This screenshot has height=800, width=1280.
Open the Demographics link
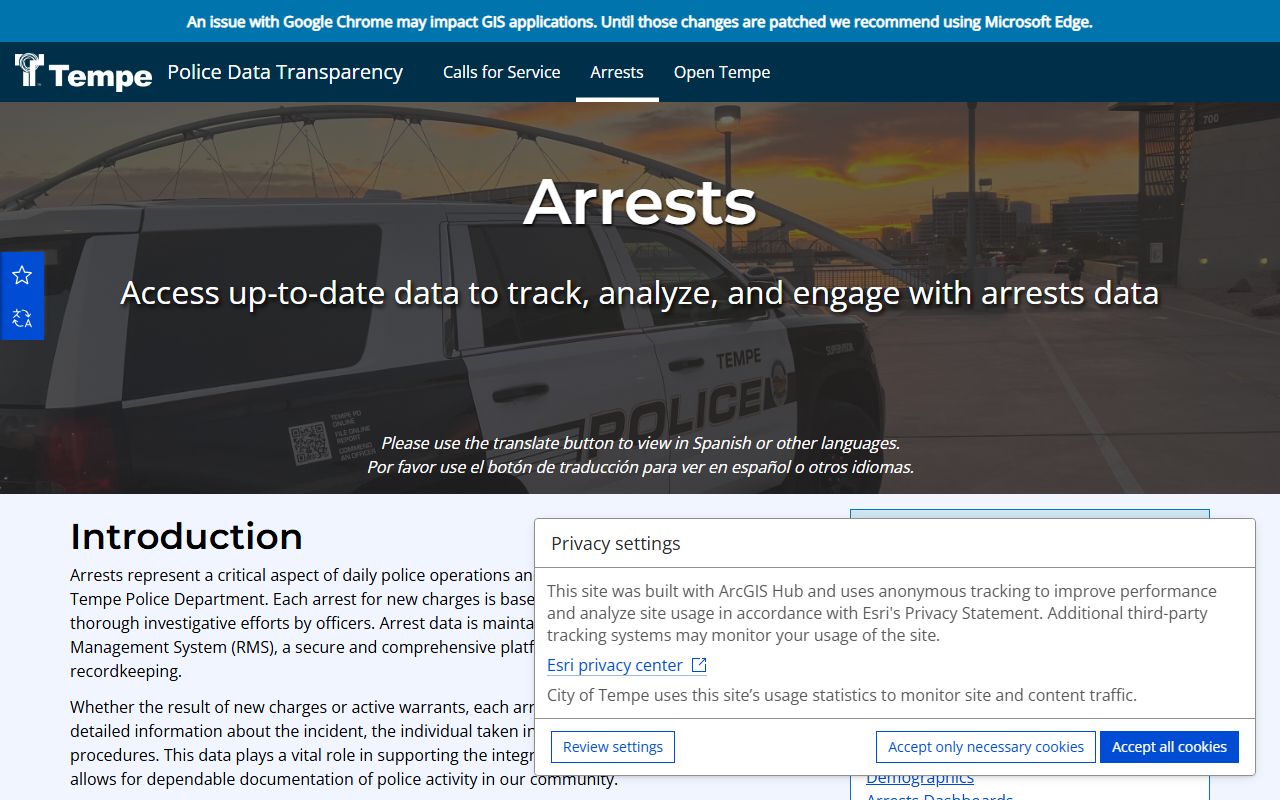(920, 778)
